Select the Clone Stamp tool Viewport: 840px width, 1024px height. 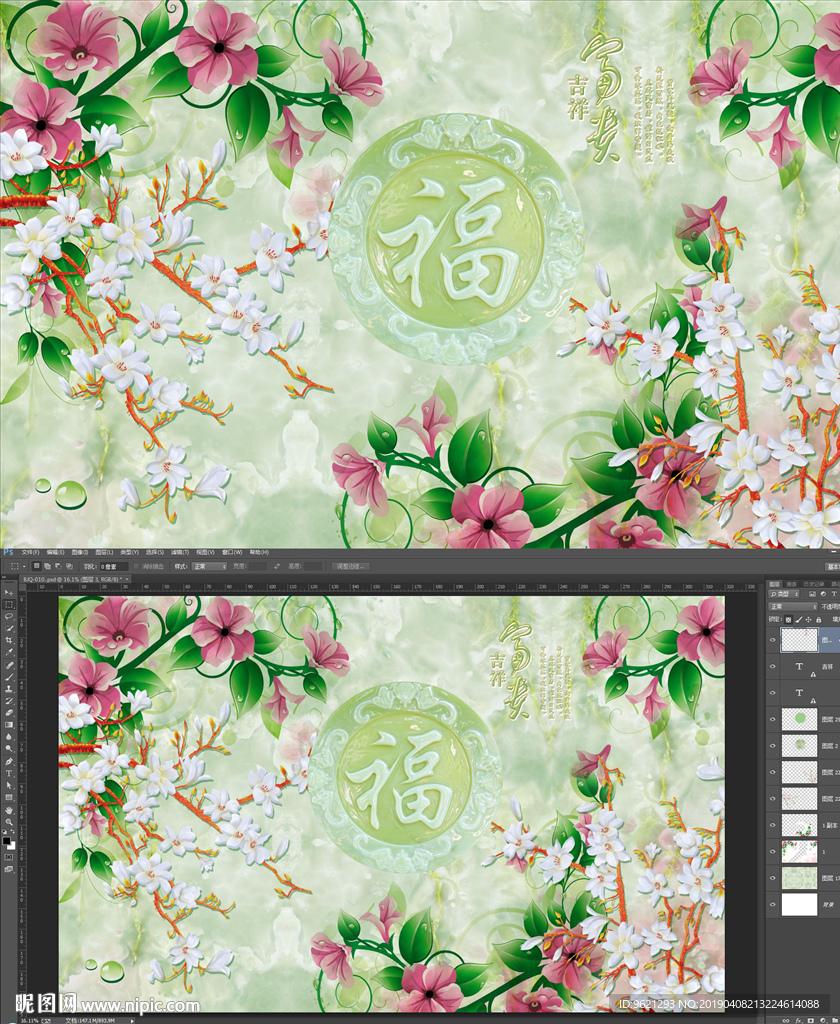point(8,688)
